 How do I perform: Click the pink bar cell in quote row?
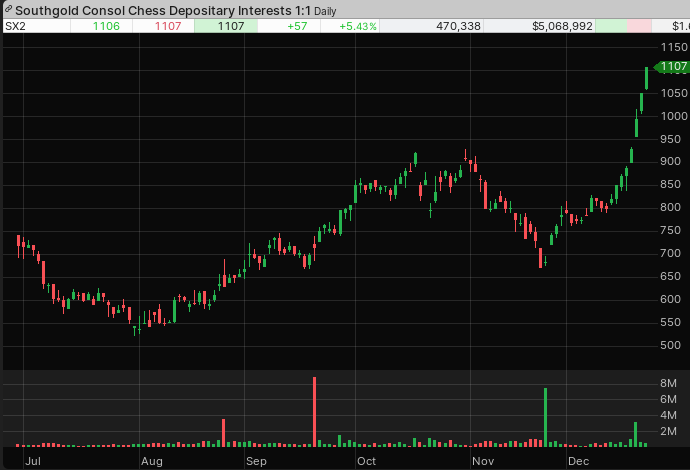(639, 26)
